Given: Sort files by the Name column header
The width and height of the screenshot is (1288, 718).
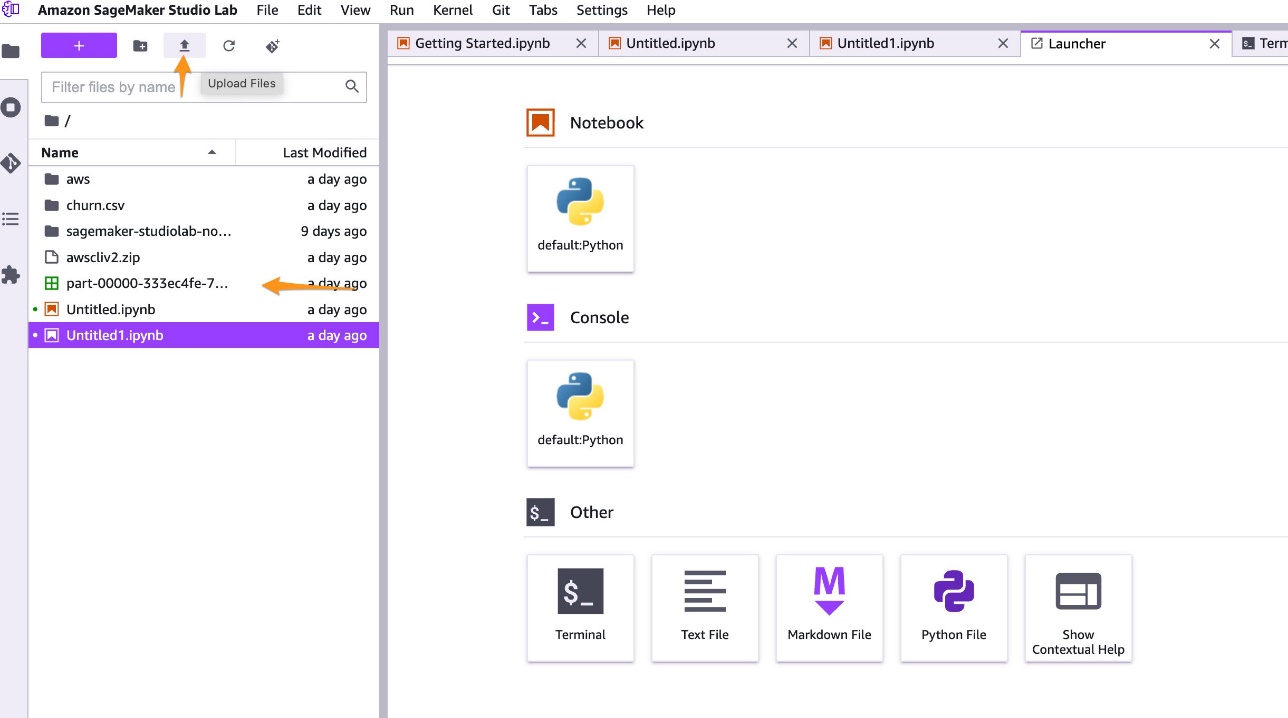Looking at the screenshot, I should [x=132, y=152].
